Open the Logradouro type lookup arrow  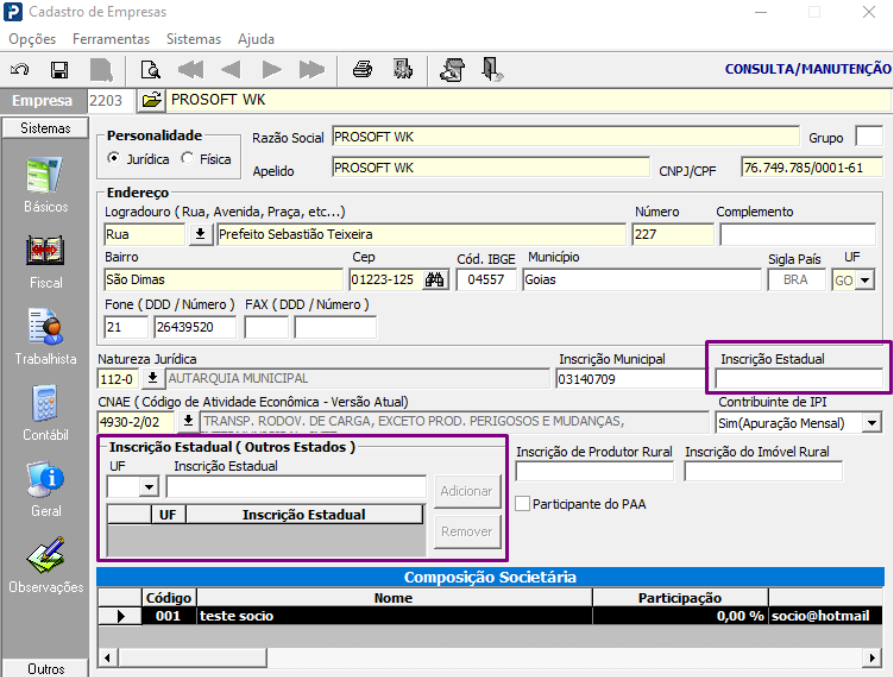200,234
